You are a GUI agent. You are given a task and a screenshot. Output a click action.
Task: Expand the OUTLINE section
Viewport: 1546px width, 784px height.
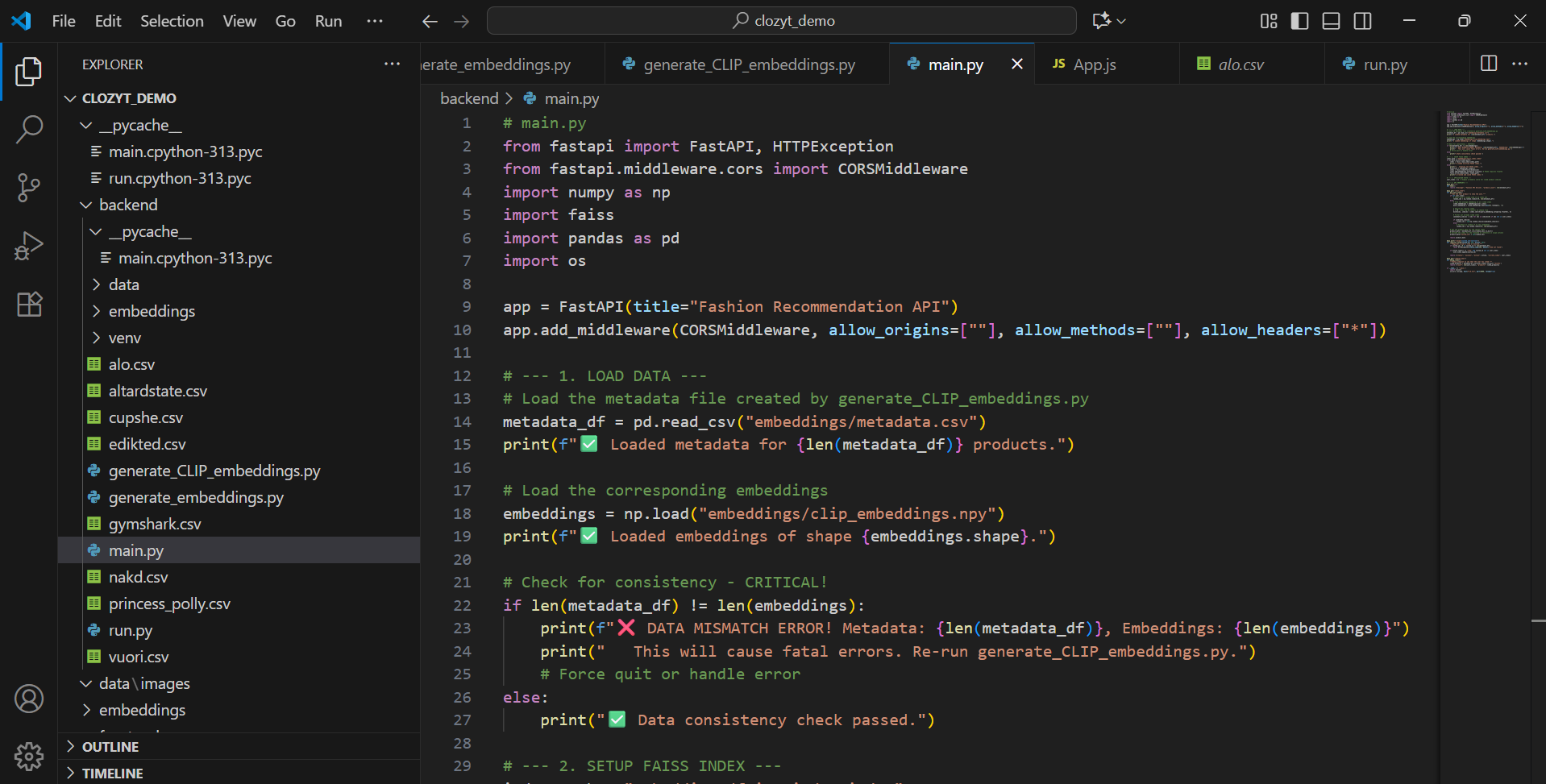(x=110, y=747)
